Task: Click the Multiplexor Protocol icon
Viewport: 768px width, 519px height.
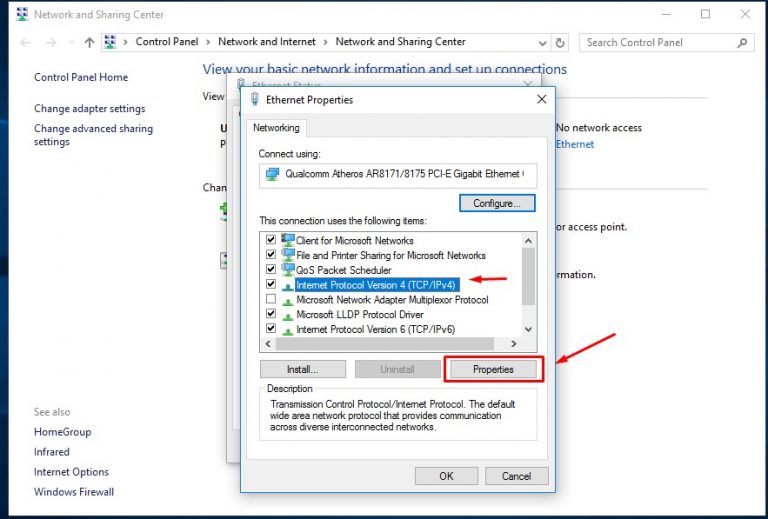Action: click(288, 301)
